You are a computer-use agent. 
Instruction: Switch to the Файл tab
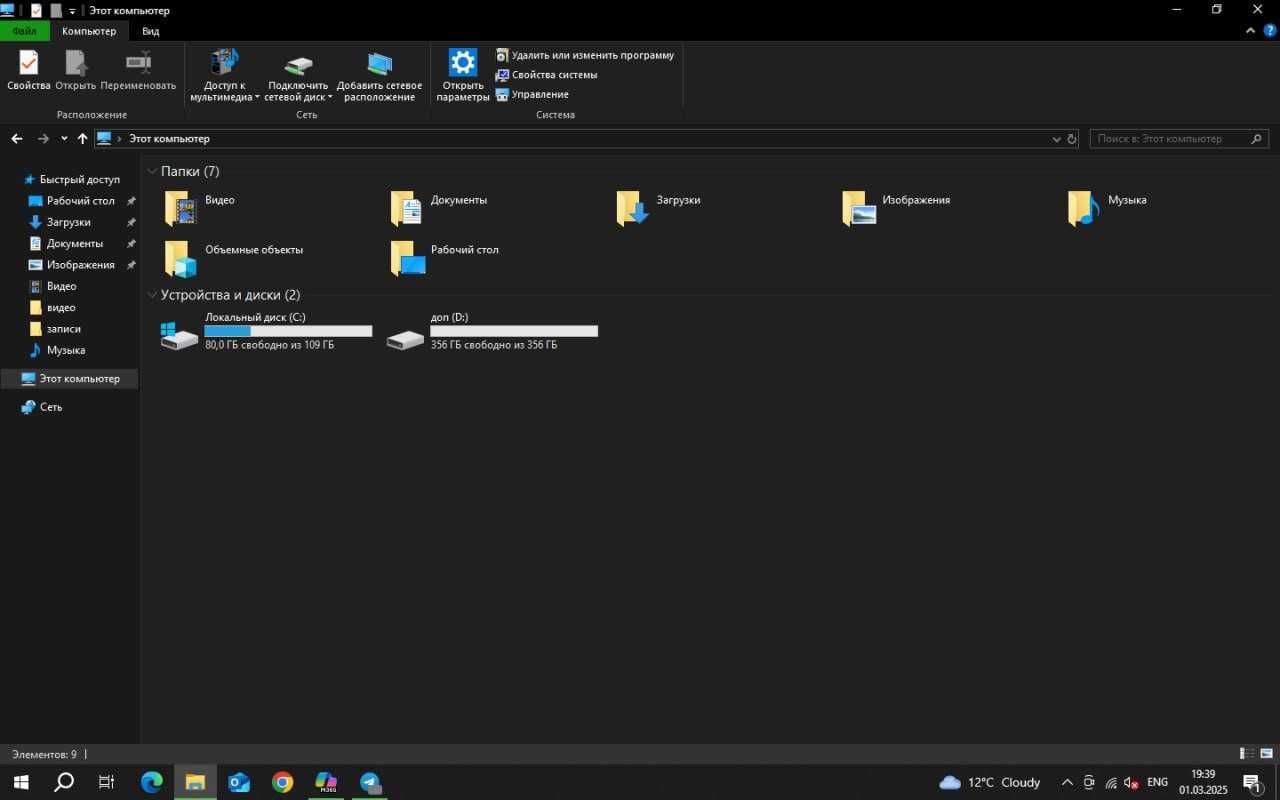(24, 31)
